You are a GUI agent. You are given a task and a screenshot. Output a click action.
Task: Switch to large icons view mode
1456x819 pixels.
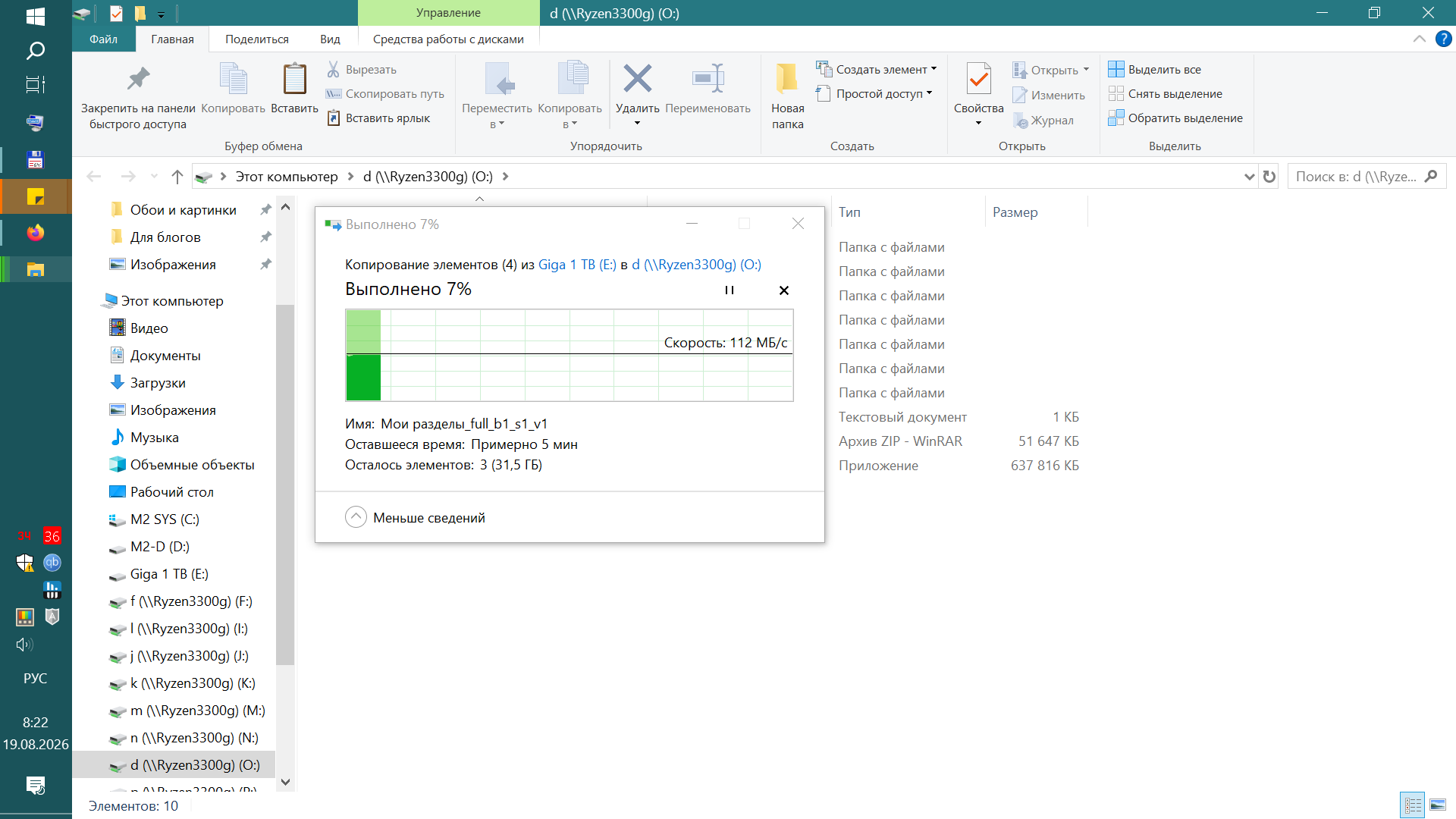1438,805
